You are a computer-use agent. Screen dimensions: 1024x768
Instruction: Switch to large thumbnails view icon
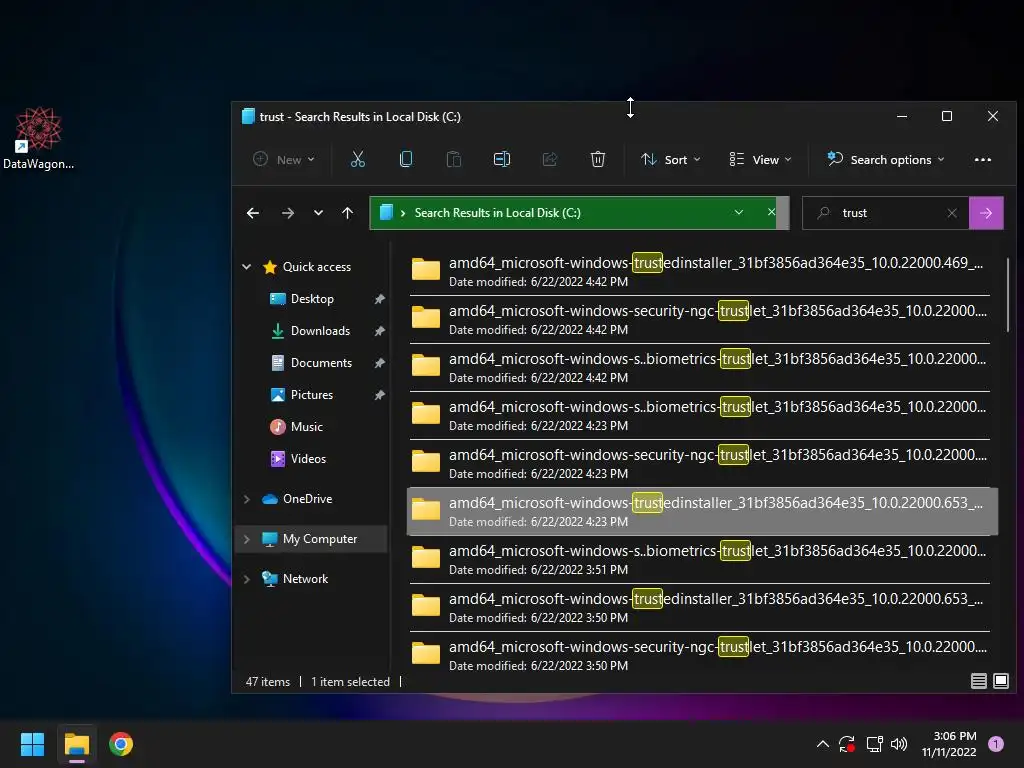click(x=1001, y=681)
